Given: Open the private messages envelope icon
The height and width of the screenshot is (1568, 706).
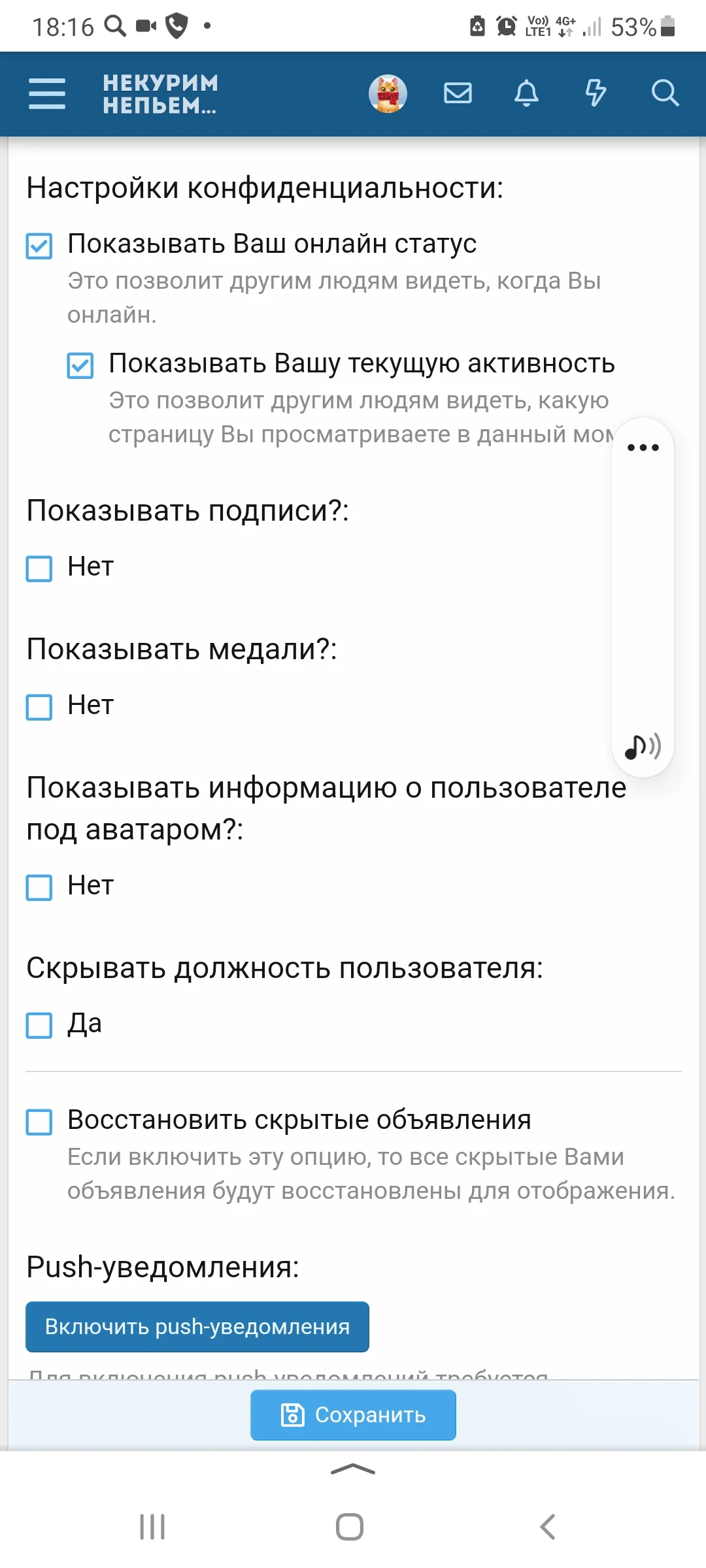Looking at the screenshot, I should click(458, 93).
